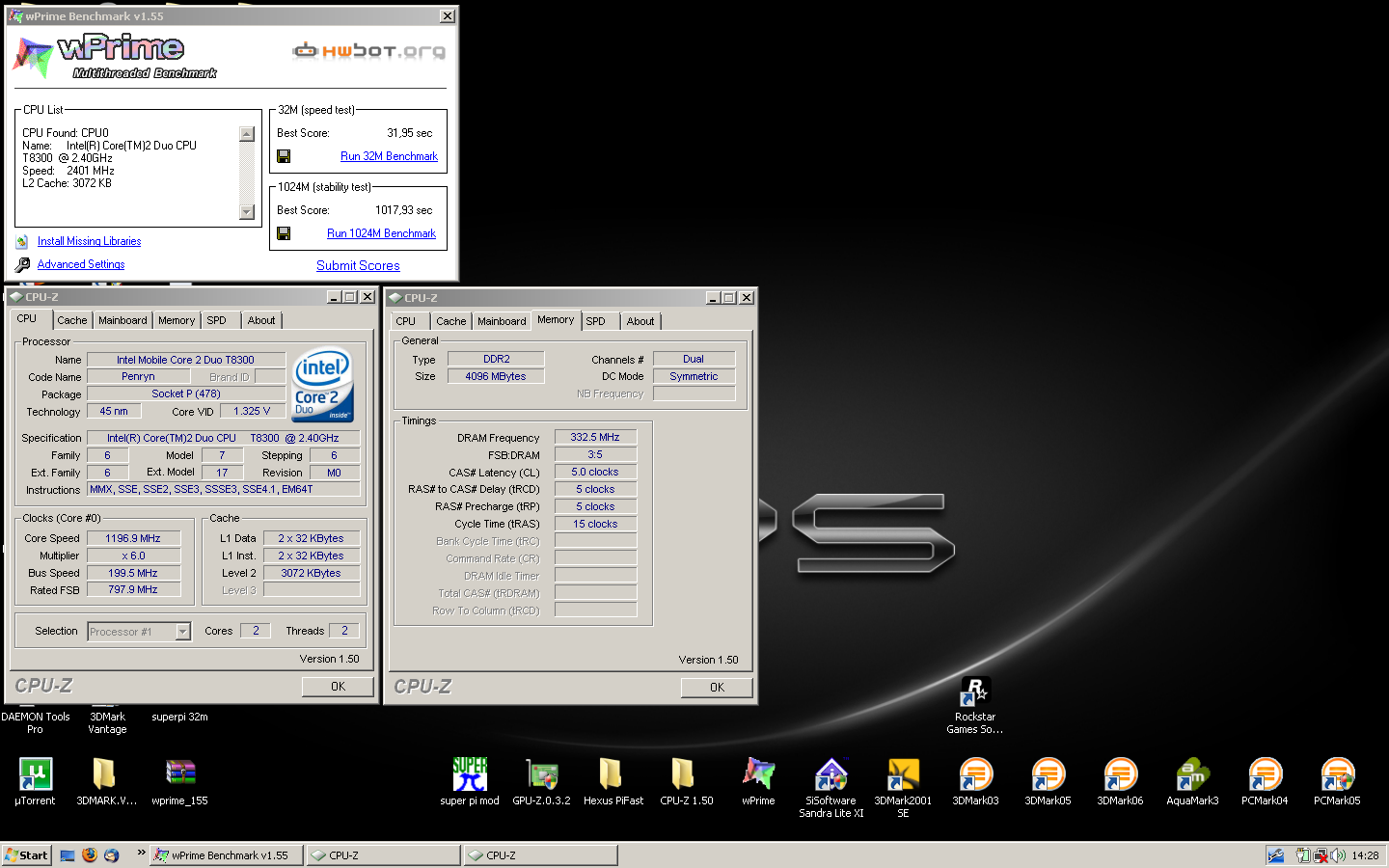Click the FSB:DRAM ratio value 3:5

tap(595, 454)
